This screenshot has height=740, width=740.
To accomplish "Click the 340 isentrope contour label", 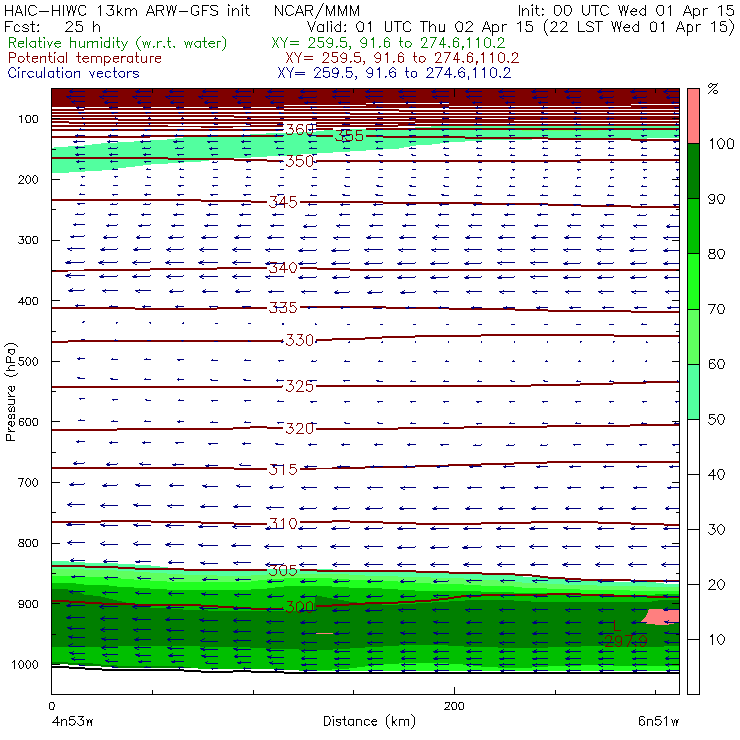I will 283,268.
